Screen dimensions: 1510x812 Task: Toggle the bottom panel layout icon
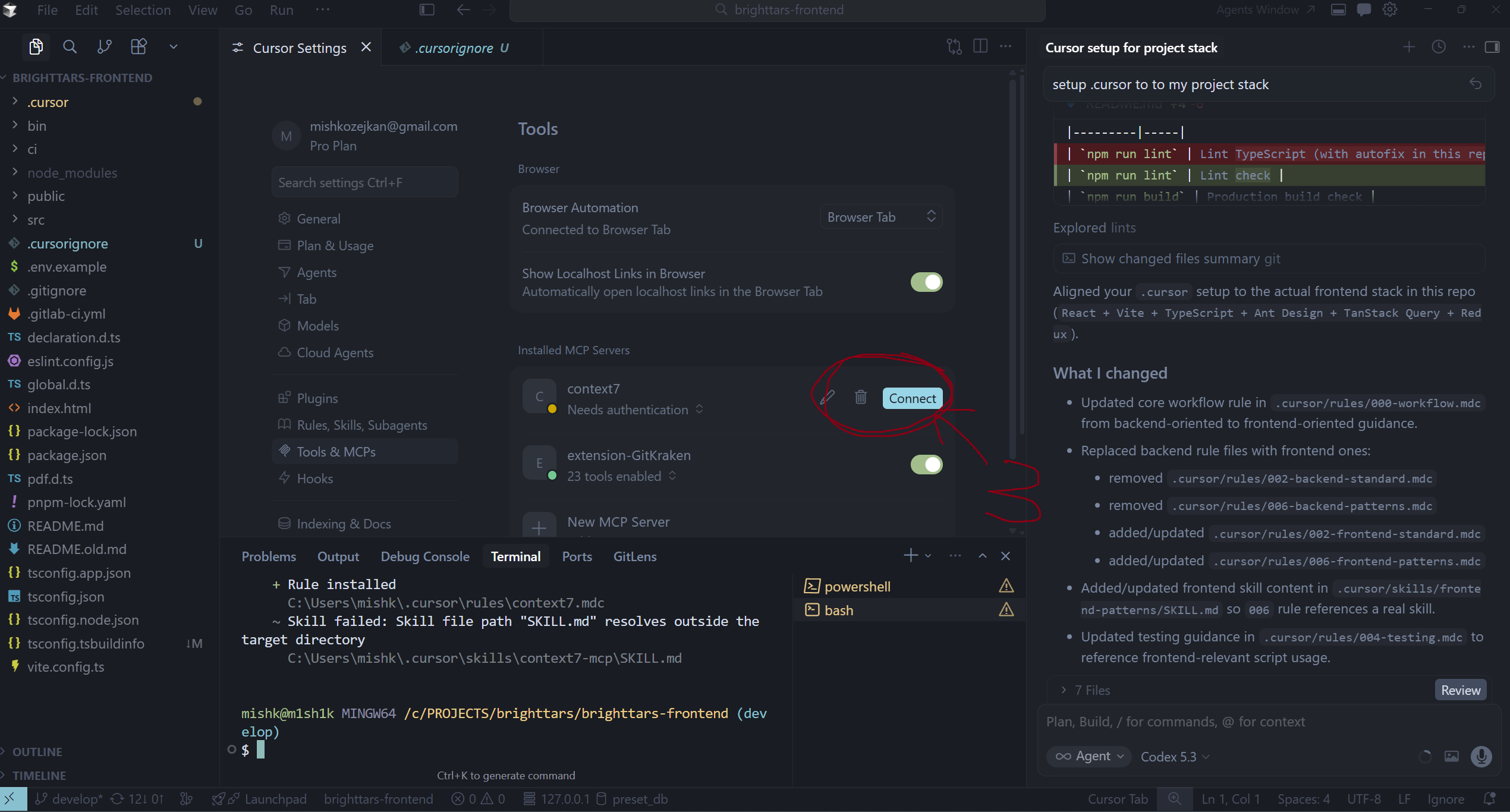point(1338,10)
